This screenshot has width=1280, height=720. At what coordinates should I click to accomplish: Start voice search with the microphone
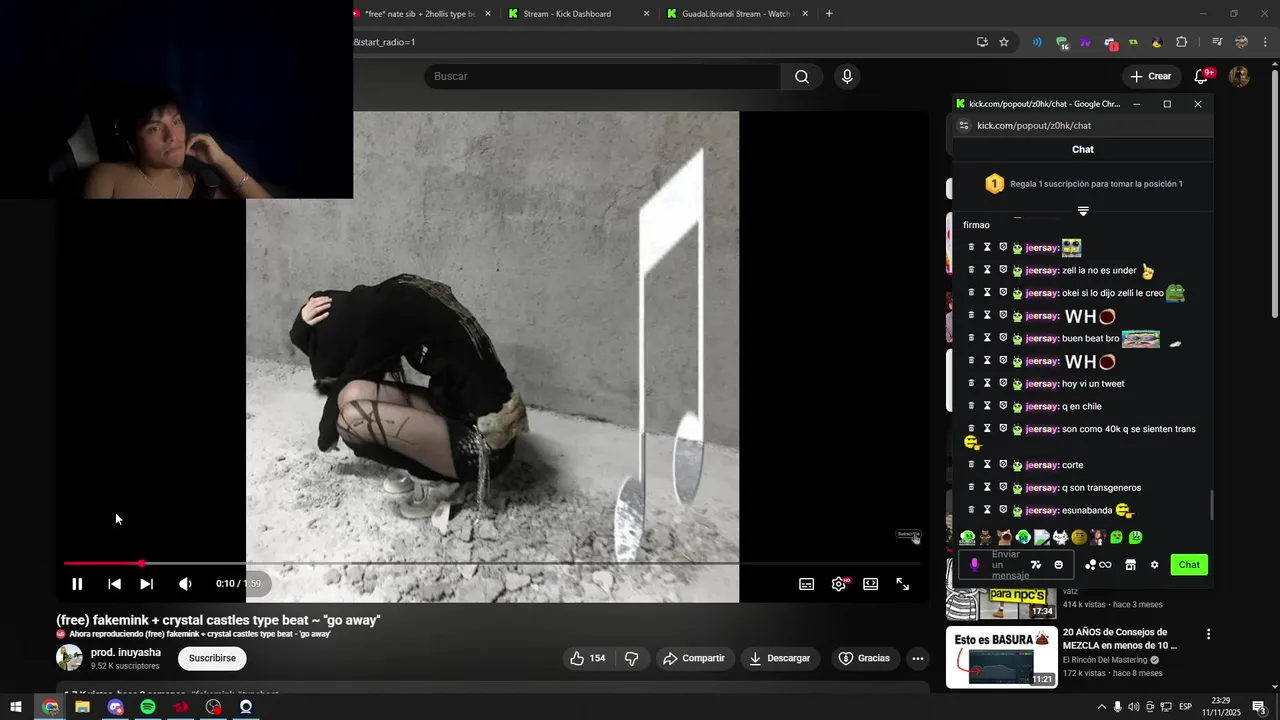point(847,77)
